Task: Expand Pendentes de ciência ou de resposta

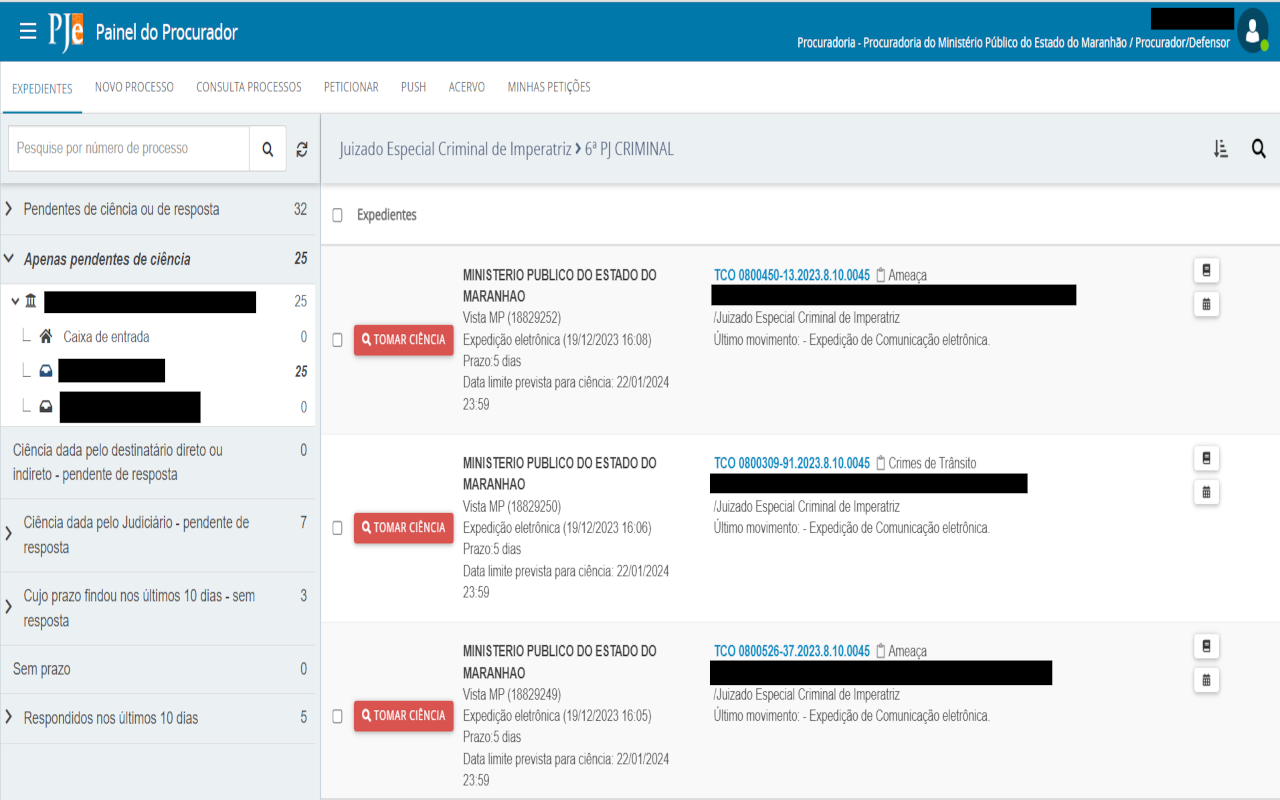Action: point(9,209)
